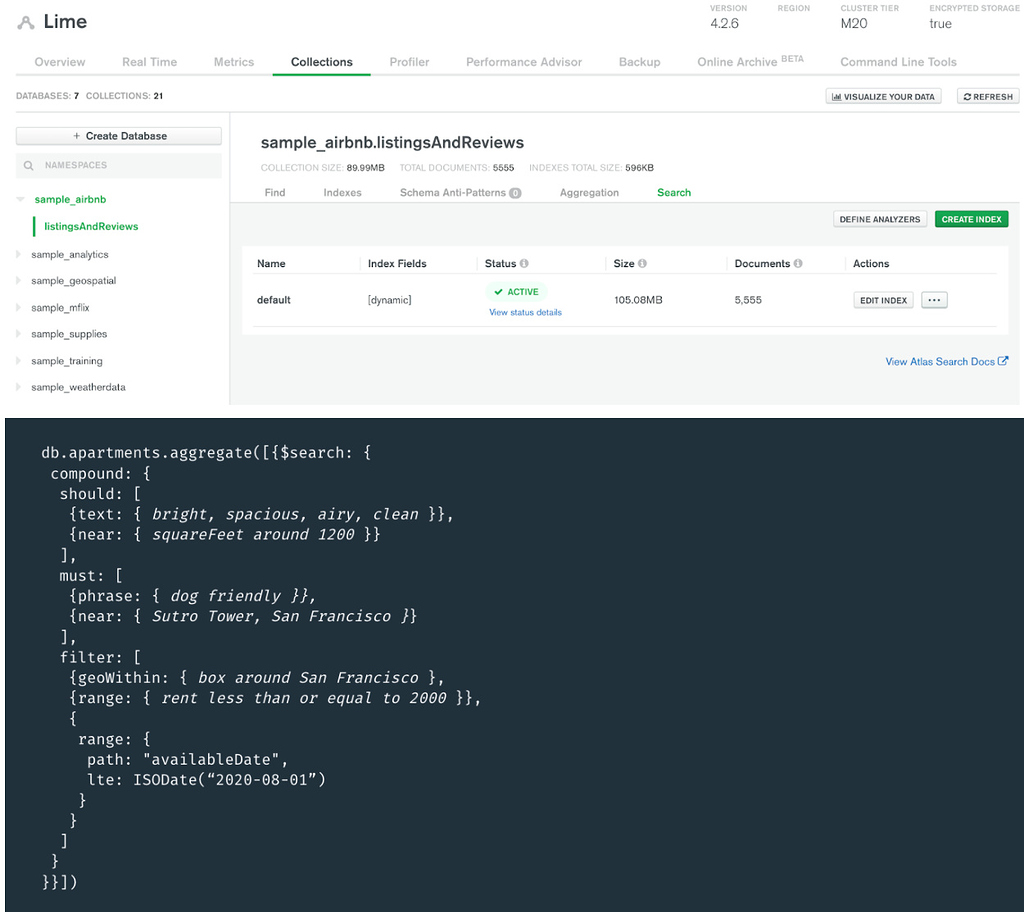Image resolution: width=1024 pixels, height=912 pixels.
Task: Open the Indexes tab
Action: pos(342,193)
